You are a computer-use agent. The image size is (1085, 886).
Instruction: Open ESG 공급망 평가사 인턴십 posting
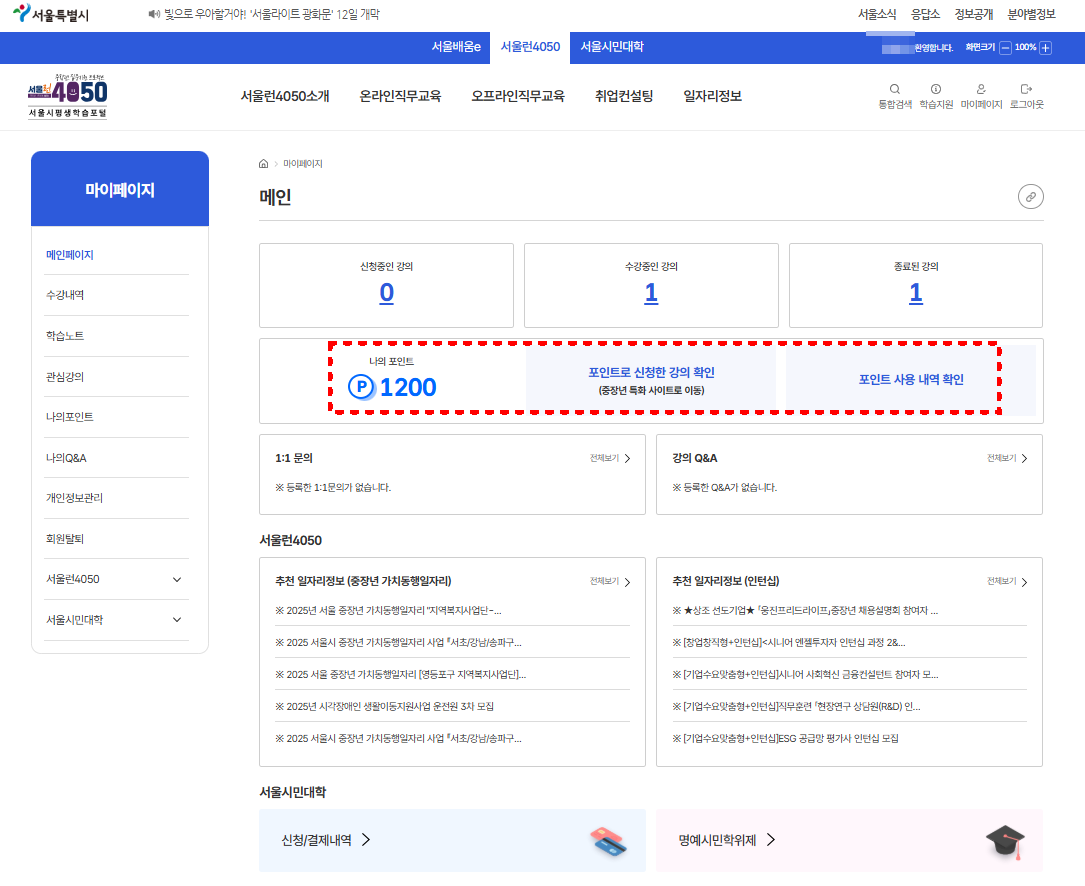[x=785, y=739]
